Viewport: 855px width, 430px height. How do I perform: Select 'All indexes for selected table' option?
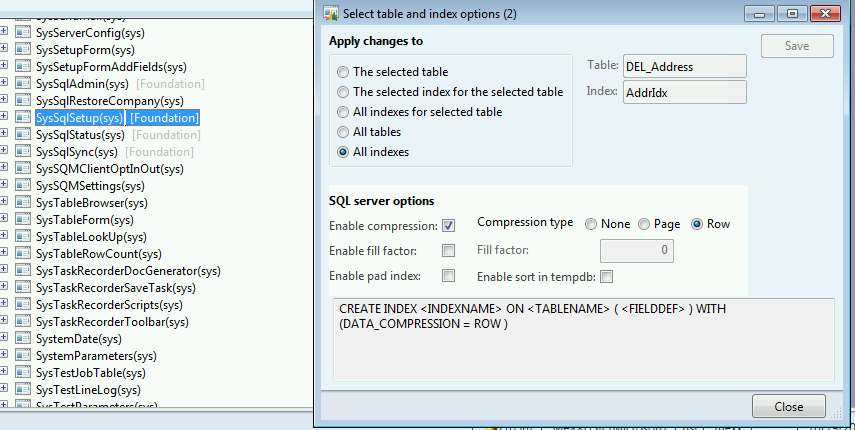(x=344, y=112)
